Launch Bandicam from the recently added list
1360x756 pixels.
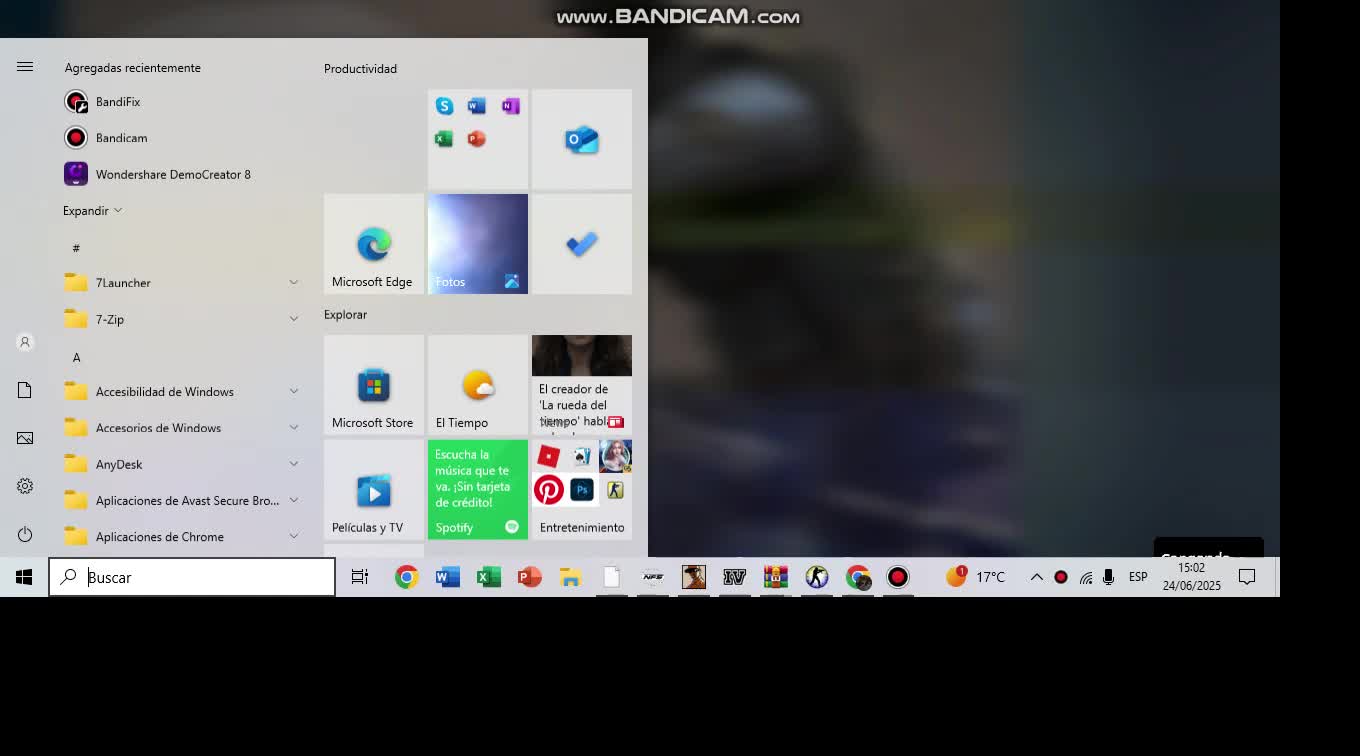click(180, 138)
